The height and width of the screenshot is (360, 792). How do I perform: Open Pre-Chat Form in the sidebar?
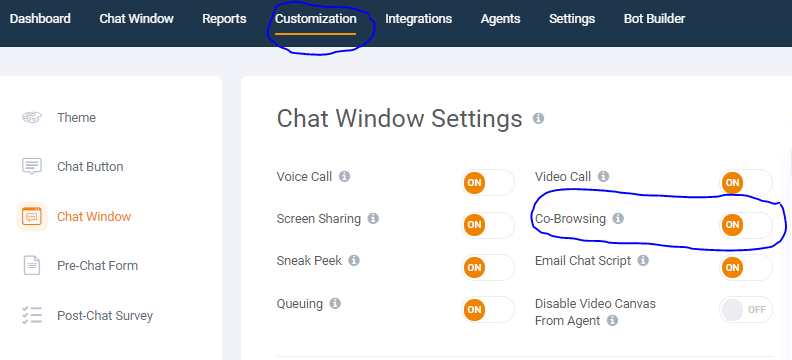point(97,266)
